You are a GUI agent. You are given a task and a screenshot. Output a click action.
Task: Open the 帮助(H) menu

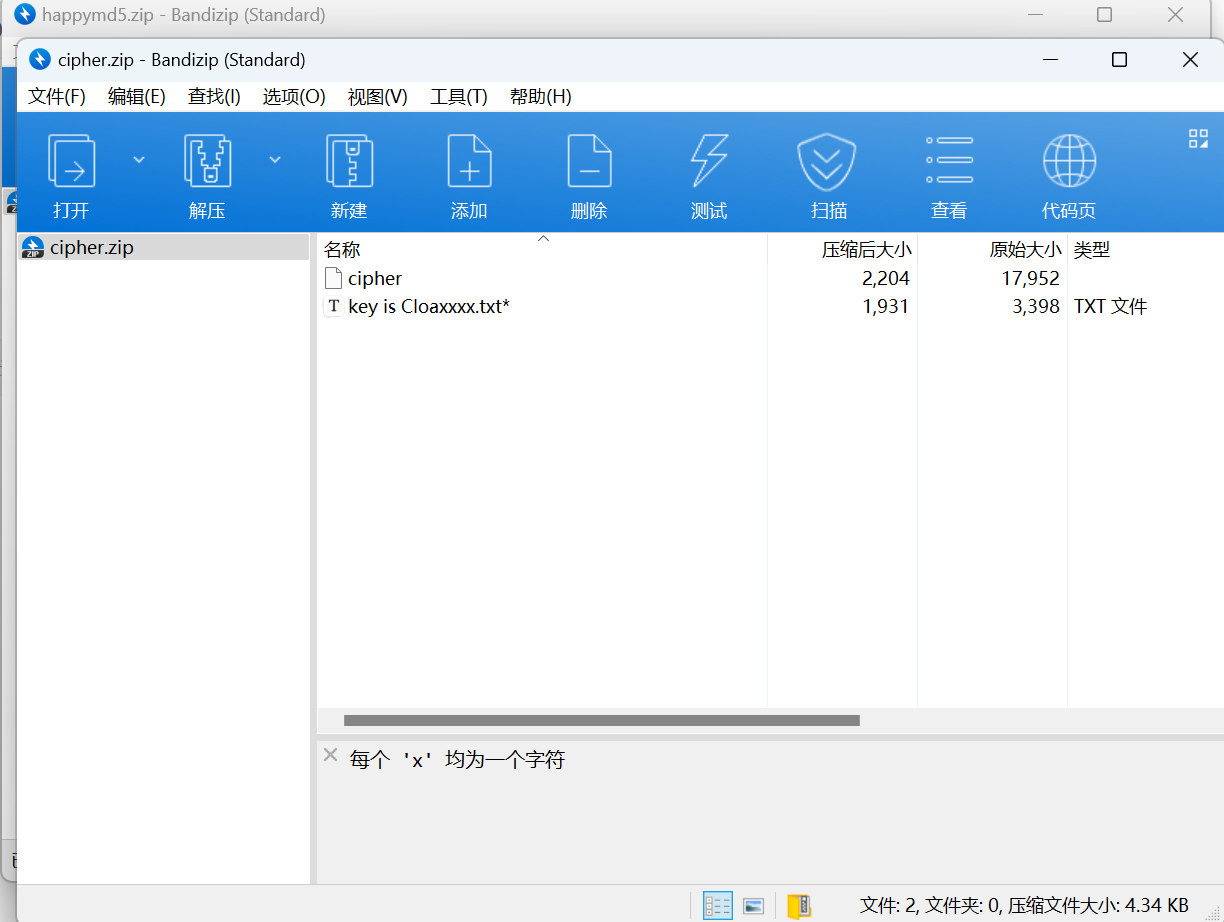(540, 97)
